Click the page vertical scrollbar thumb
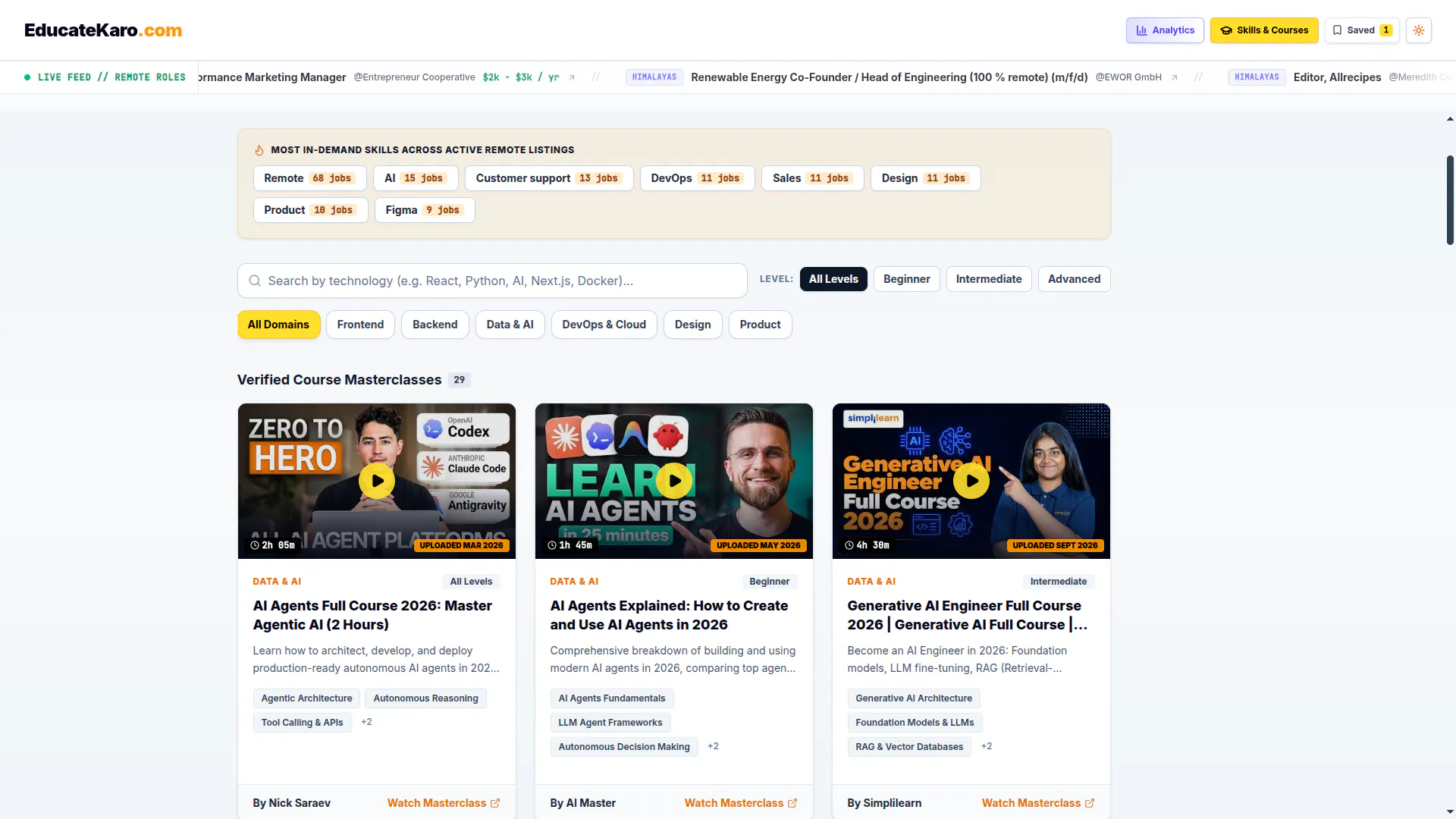Image resolution: width=1456 pixels, height=819 pixels. 1450,200
